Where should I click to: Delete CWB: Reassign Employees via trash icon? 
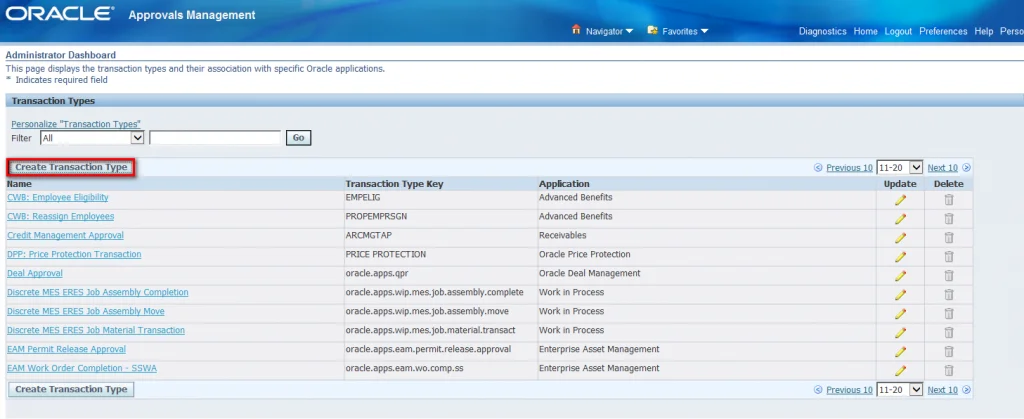pos(949,219)
